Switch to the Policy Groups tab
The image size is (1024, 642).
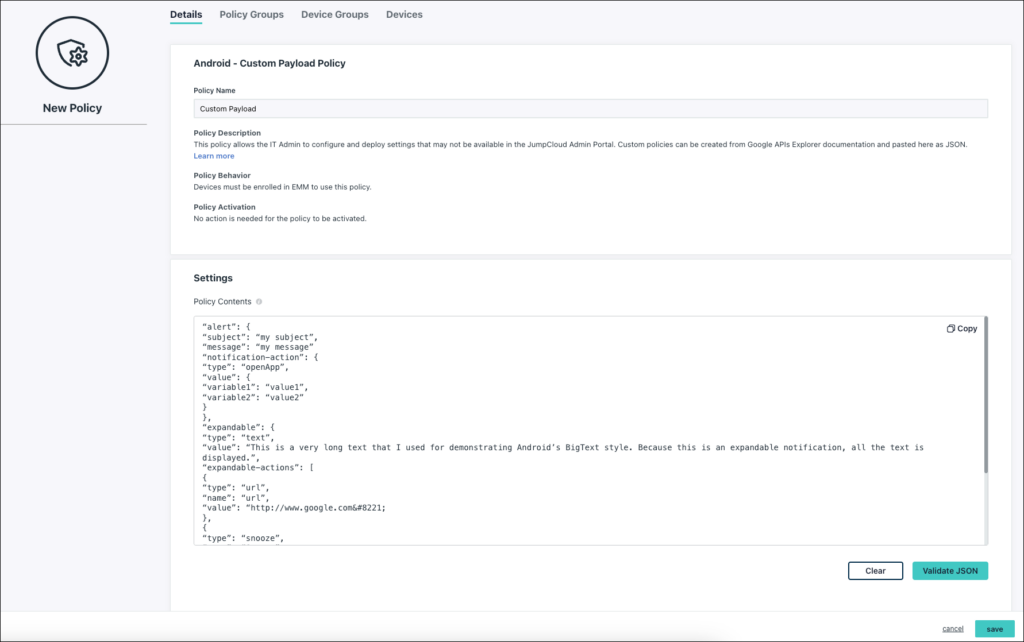[x=251, y=14]
